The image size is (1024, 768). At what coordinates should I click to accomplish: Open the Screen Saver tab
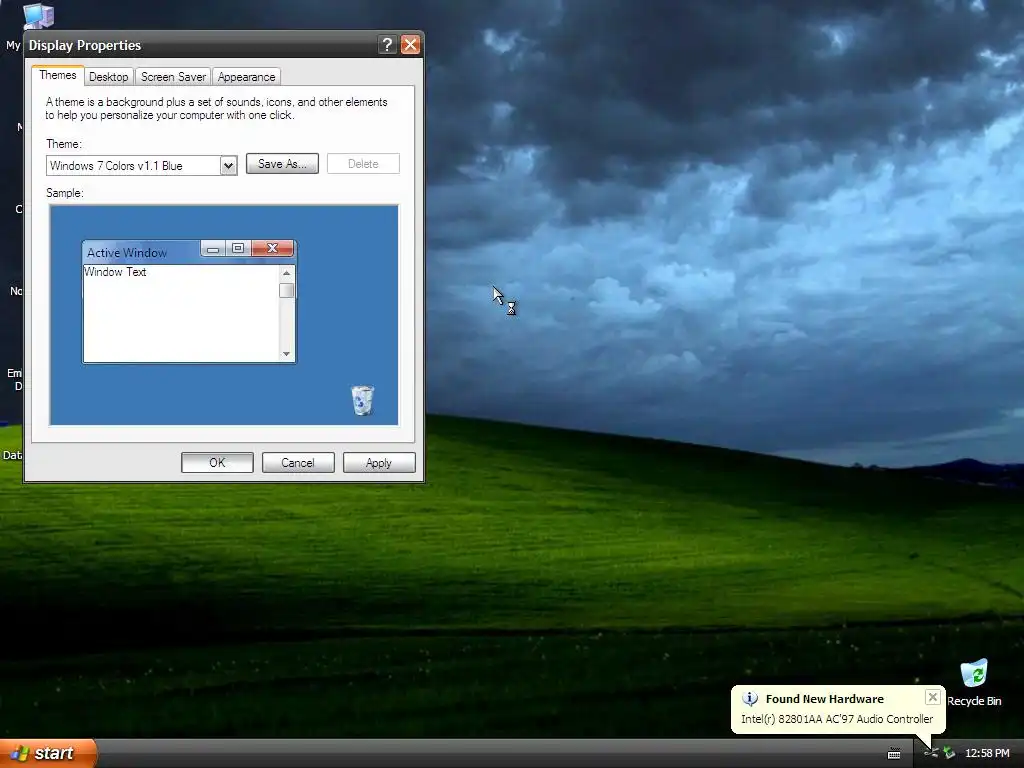pos(173,76)
